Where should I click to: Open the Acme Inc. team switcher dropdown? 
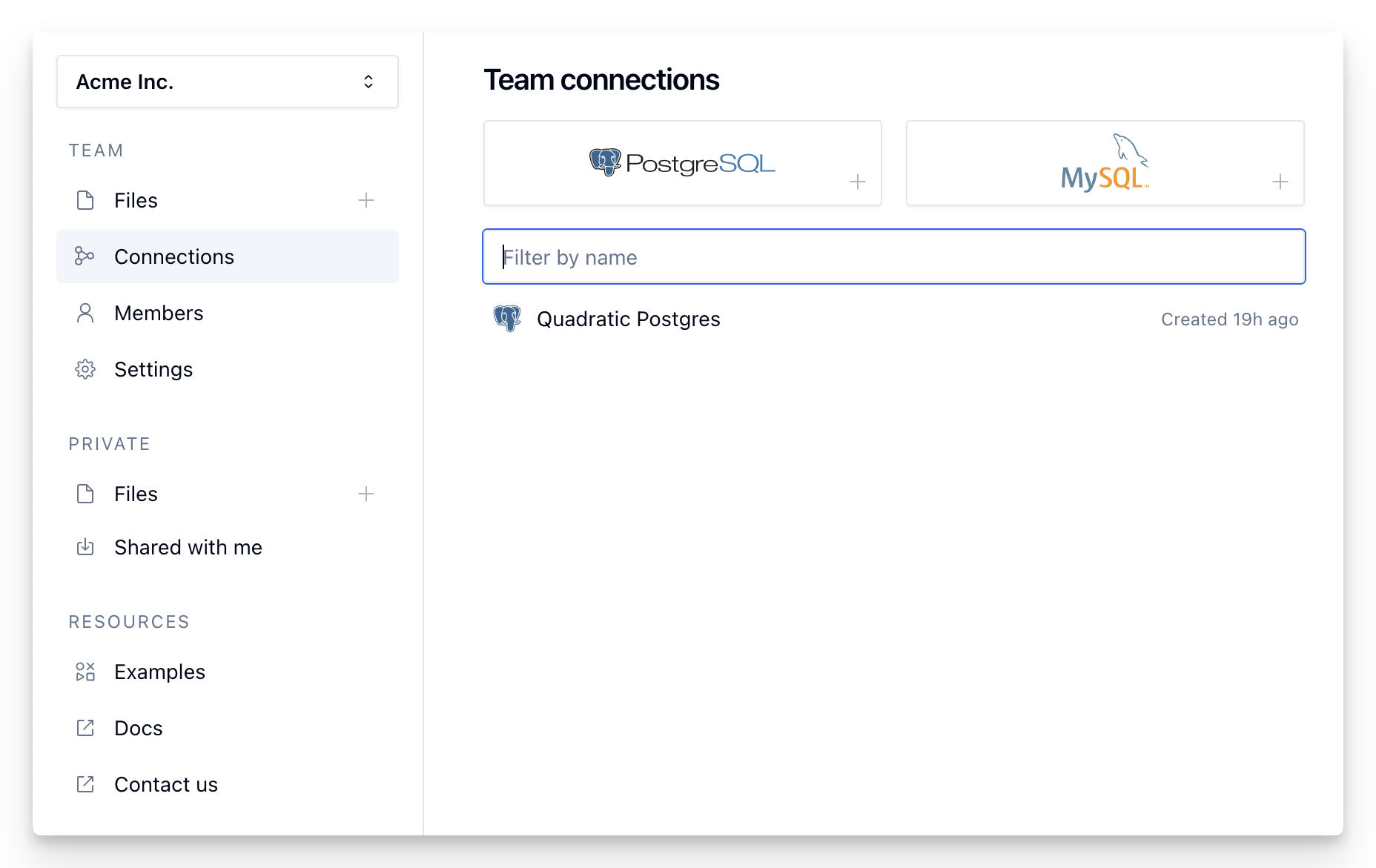pyautogui.click(x=227, y=82)
